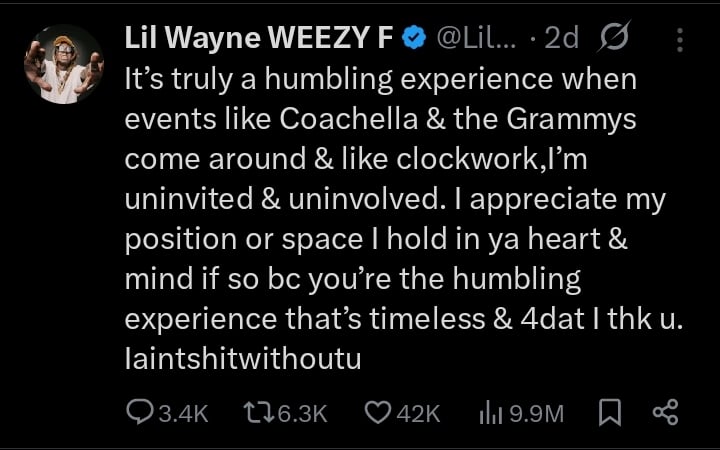
Task: Open the three-dot more options menu
Action: click(x=680, y=39)
